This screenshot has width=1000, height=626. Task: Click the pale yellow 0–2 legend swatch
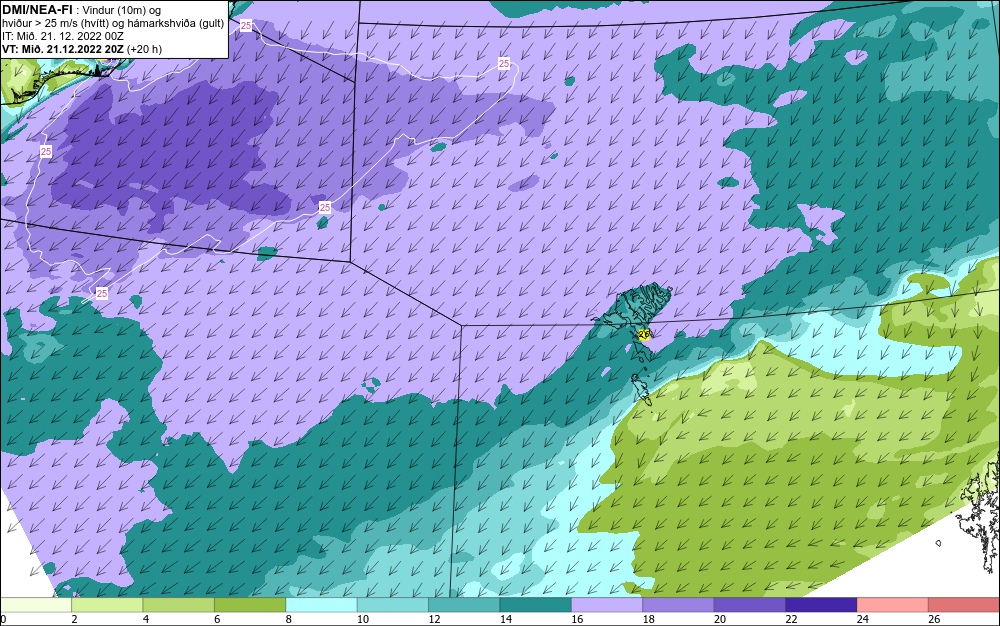tap(36, 605)
